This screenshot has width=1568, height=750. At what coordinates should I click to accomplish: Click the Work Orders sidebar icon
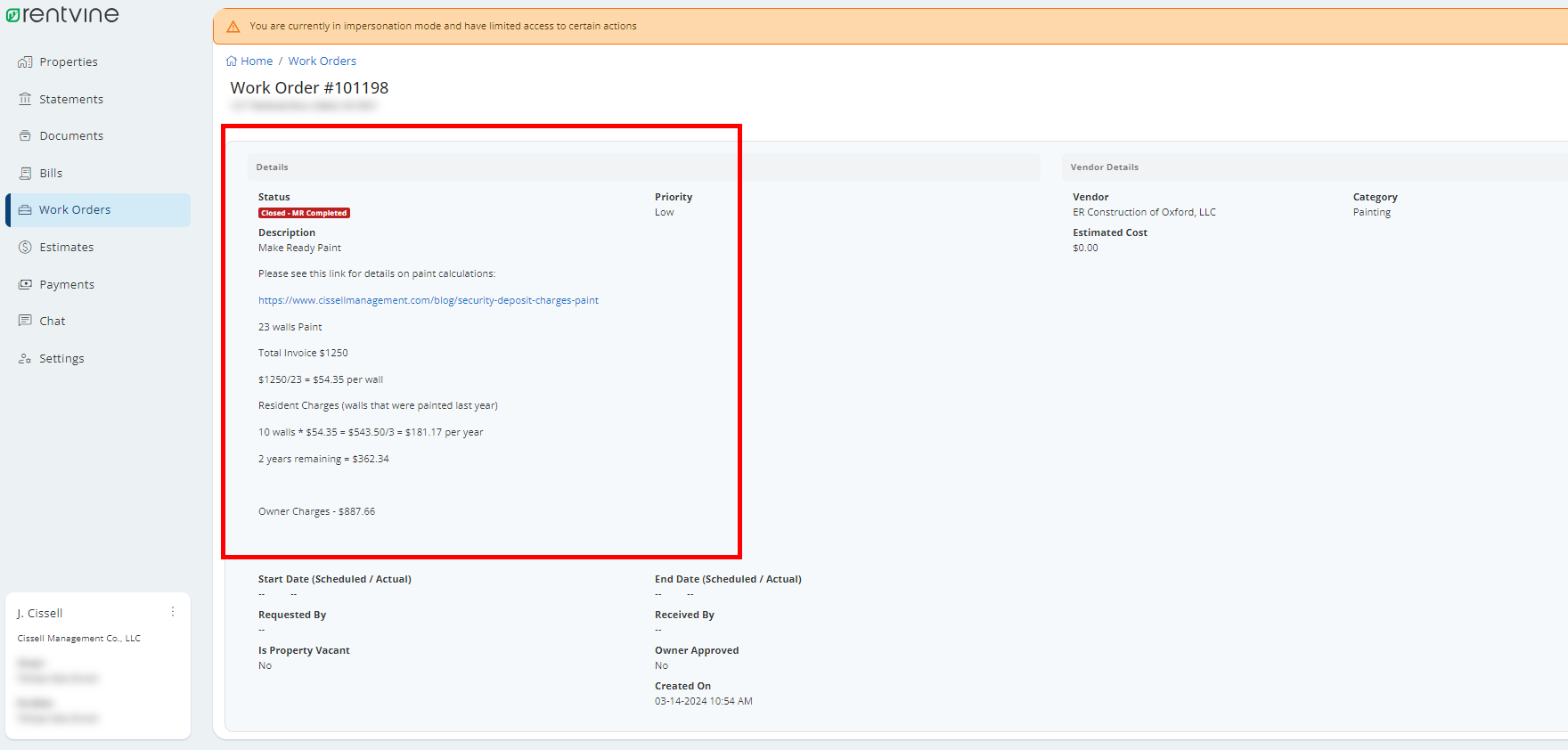click(x=25, y=210)
